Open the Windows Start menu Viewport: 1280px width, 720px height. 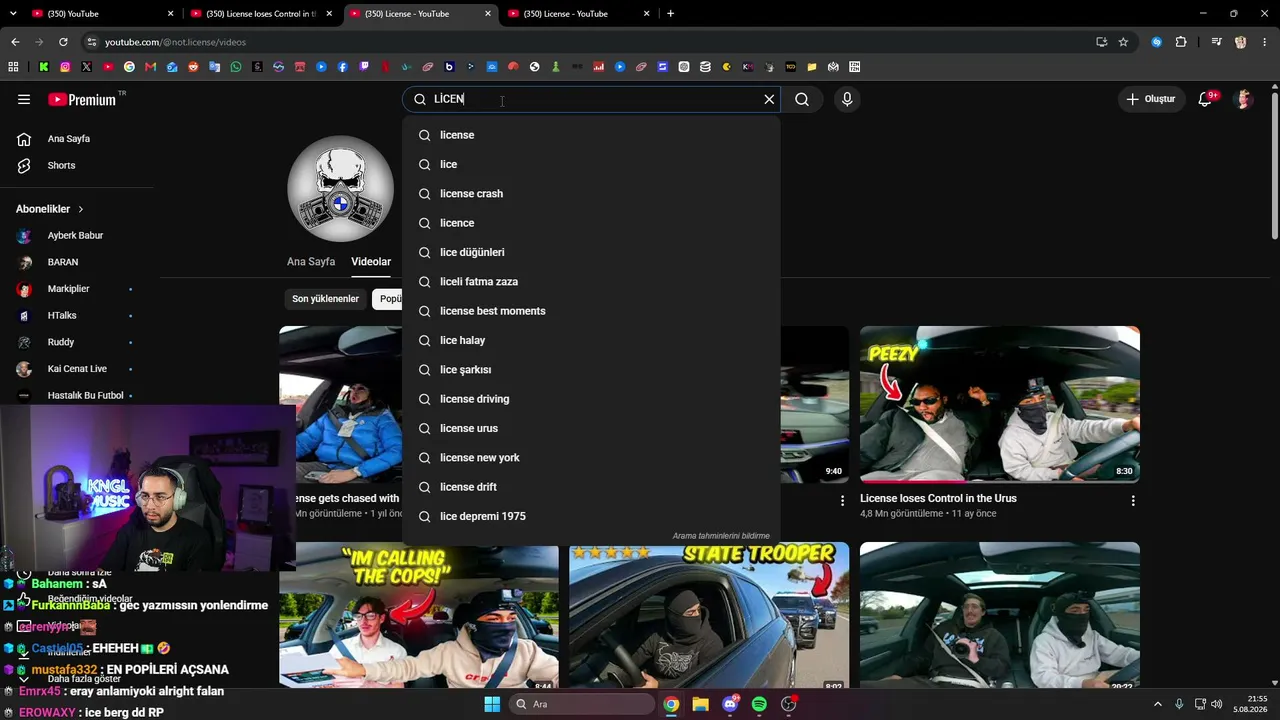tap(492, 704)
